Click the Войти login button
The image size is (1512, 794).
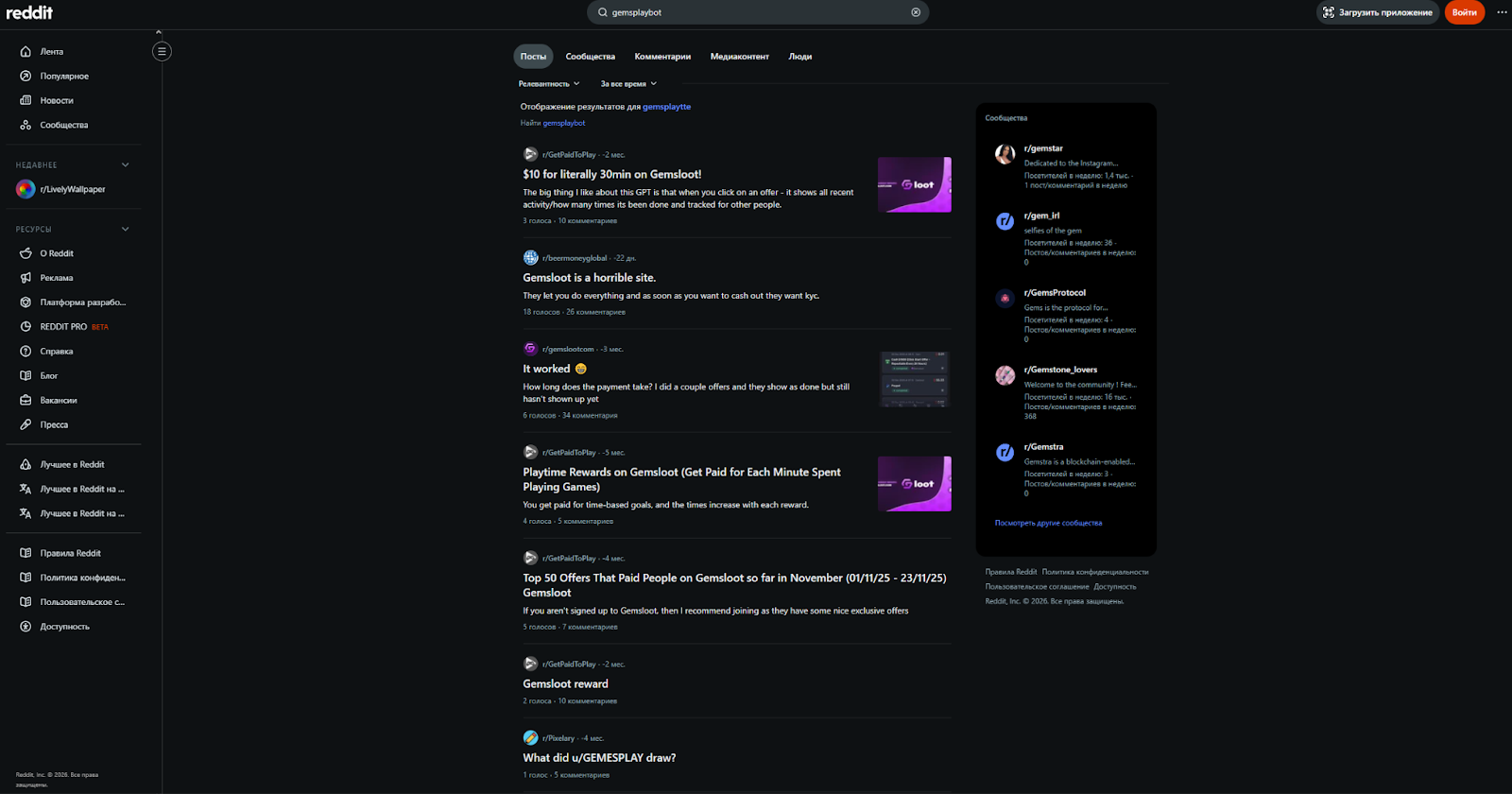pos(1464,12)
